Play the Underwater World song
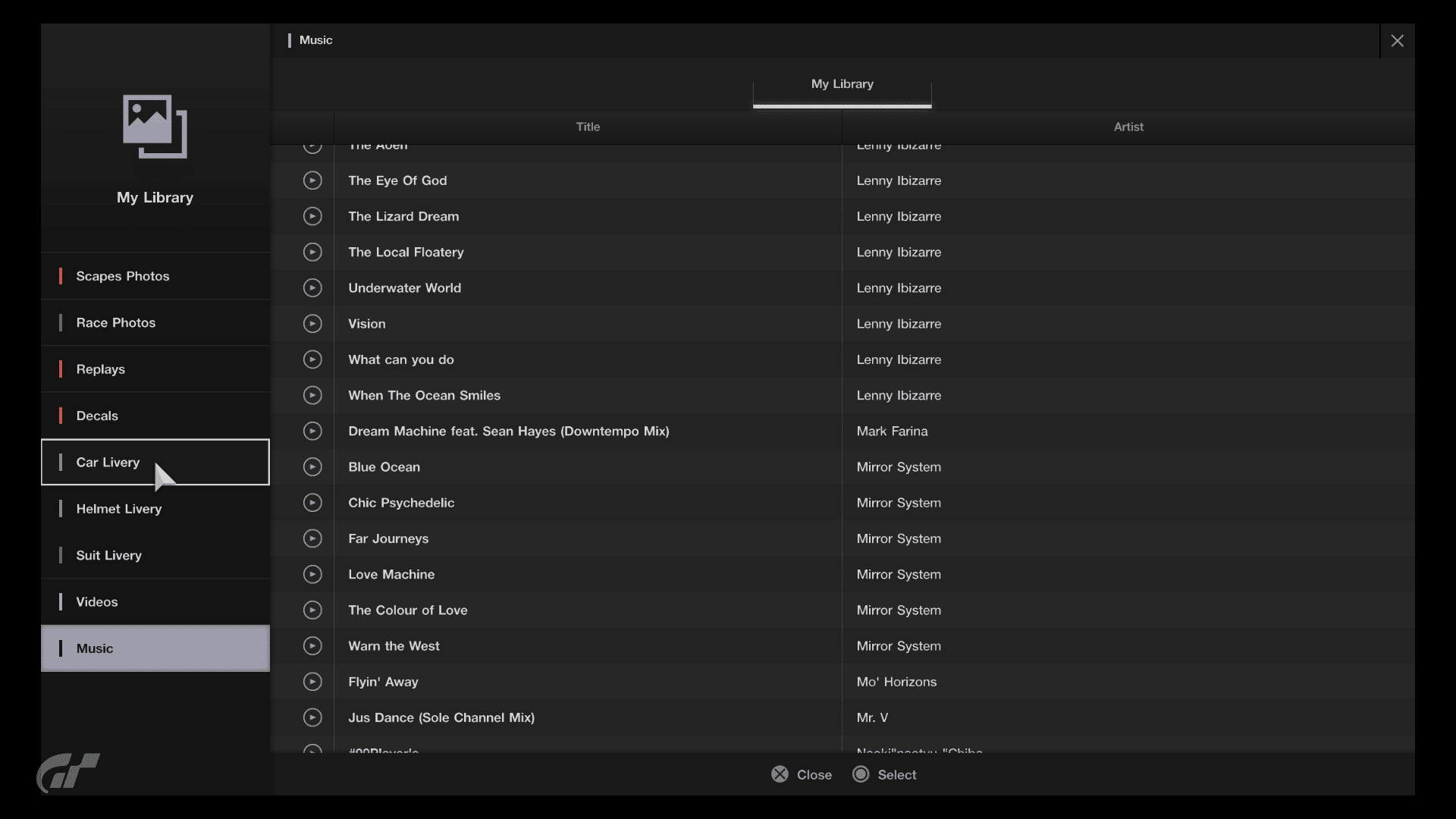 click(312, 288)
